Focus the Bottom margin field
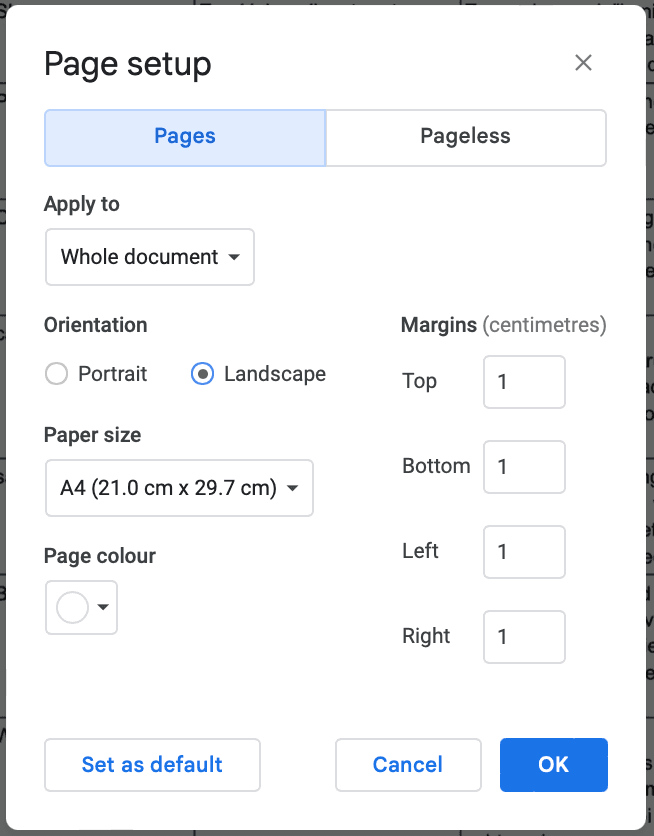Viewport: 654px width, 836px height. pyautogui.click(x=524, y=467)
